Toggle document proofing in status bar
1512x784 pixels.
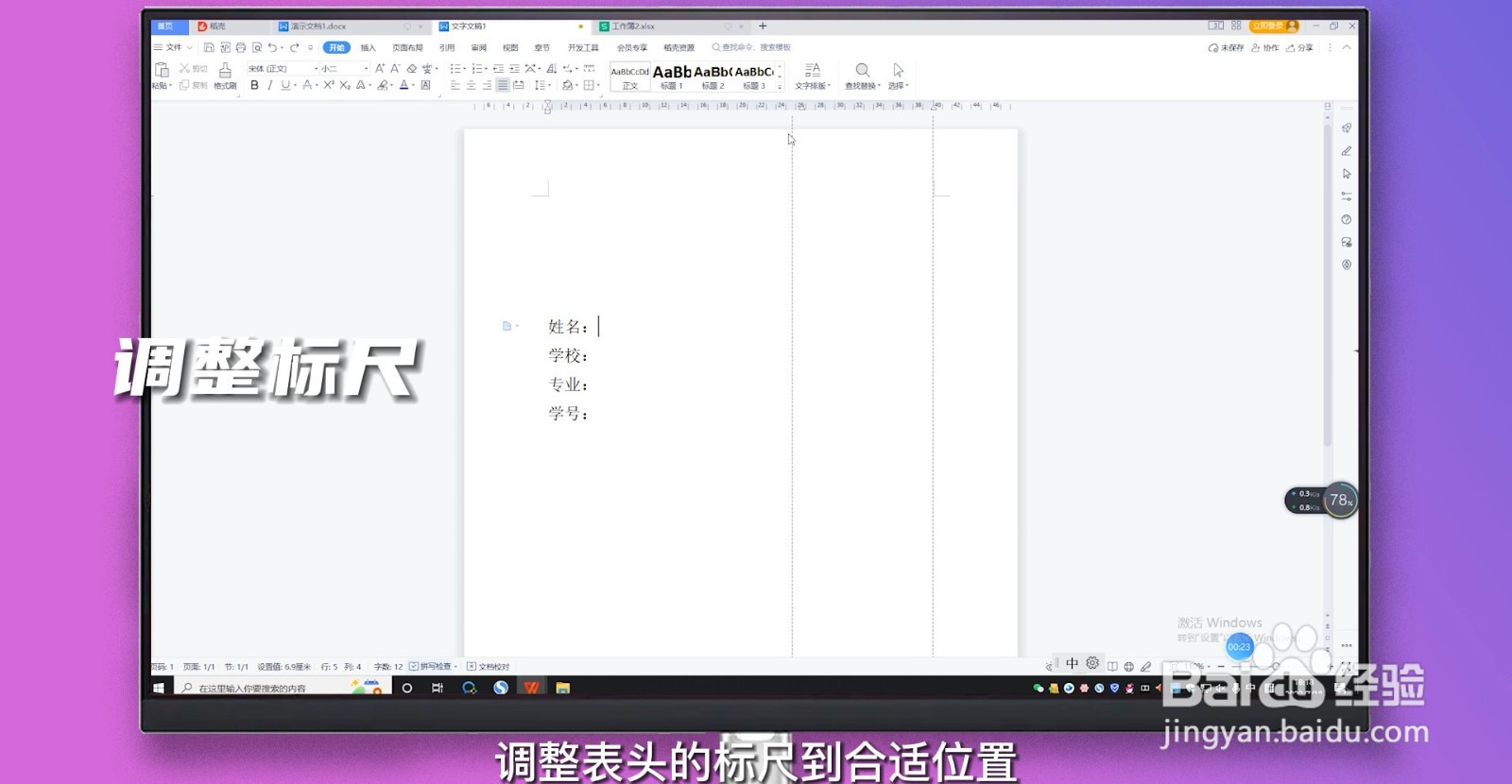click(489, 666)
